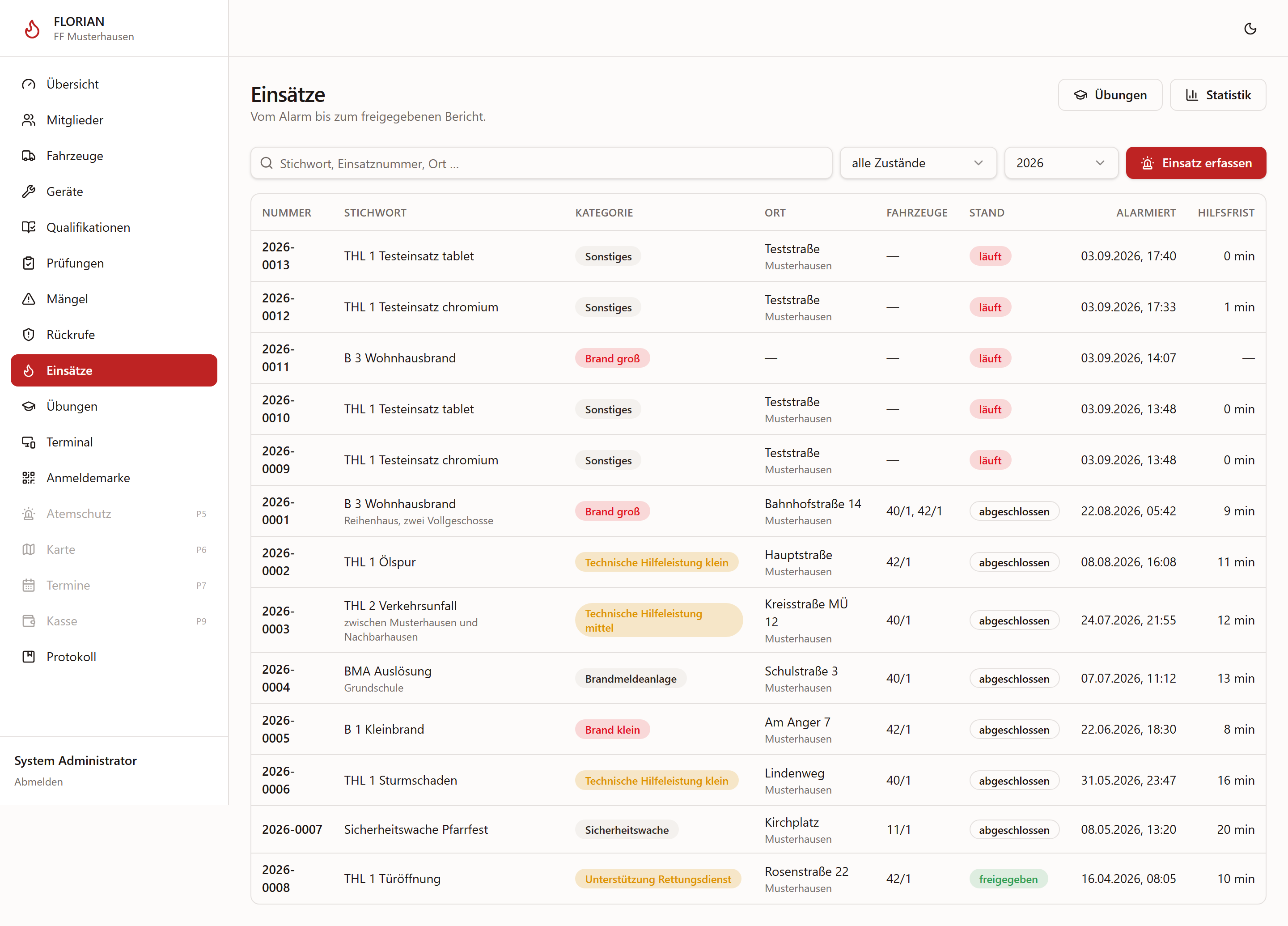This screenshot has height=926, width=1288.
Task: Click the Anmeldemarke QR code icon
Action: click(28, 478)
